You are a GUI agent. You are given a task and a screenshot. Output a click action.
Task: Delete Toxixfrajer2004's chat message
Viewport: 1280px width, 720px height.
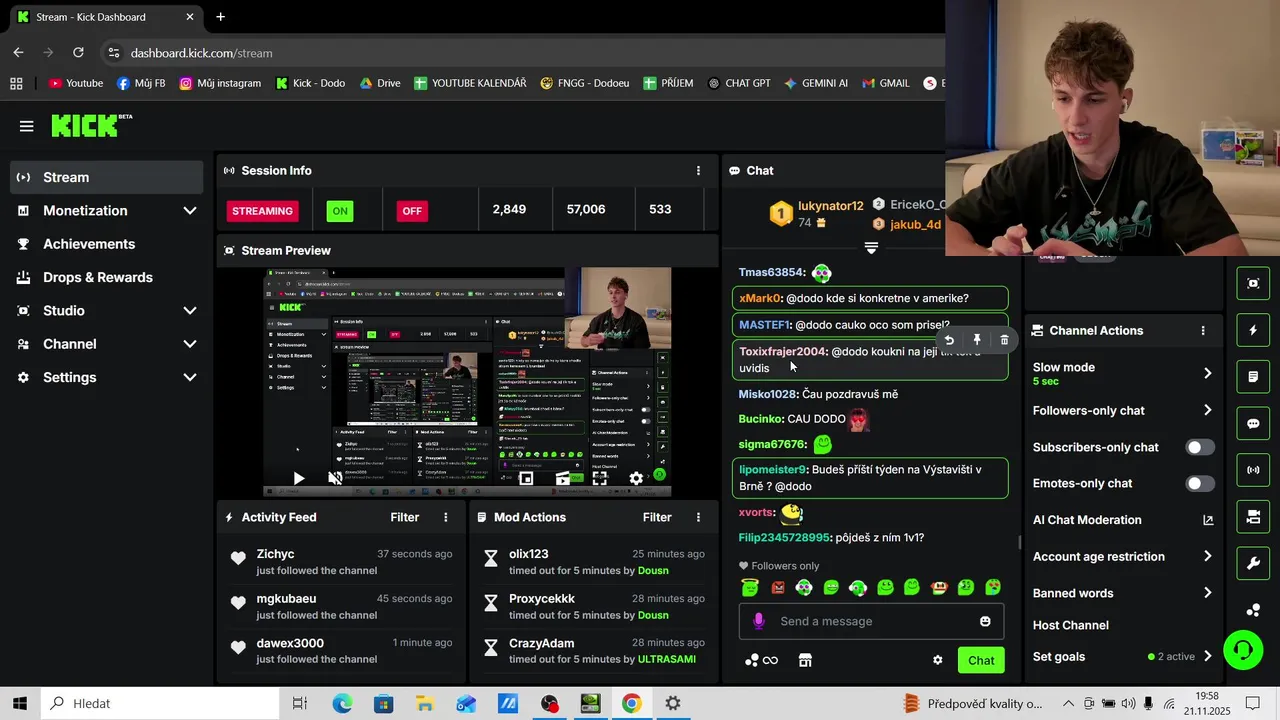[1005, 340]
